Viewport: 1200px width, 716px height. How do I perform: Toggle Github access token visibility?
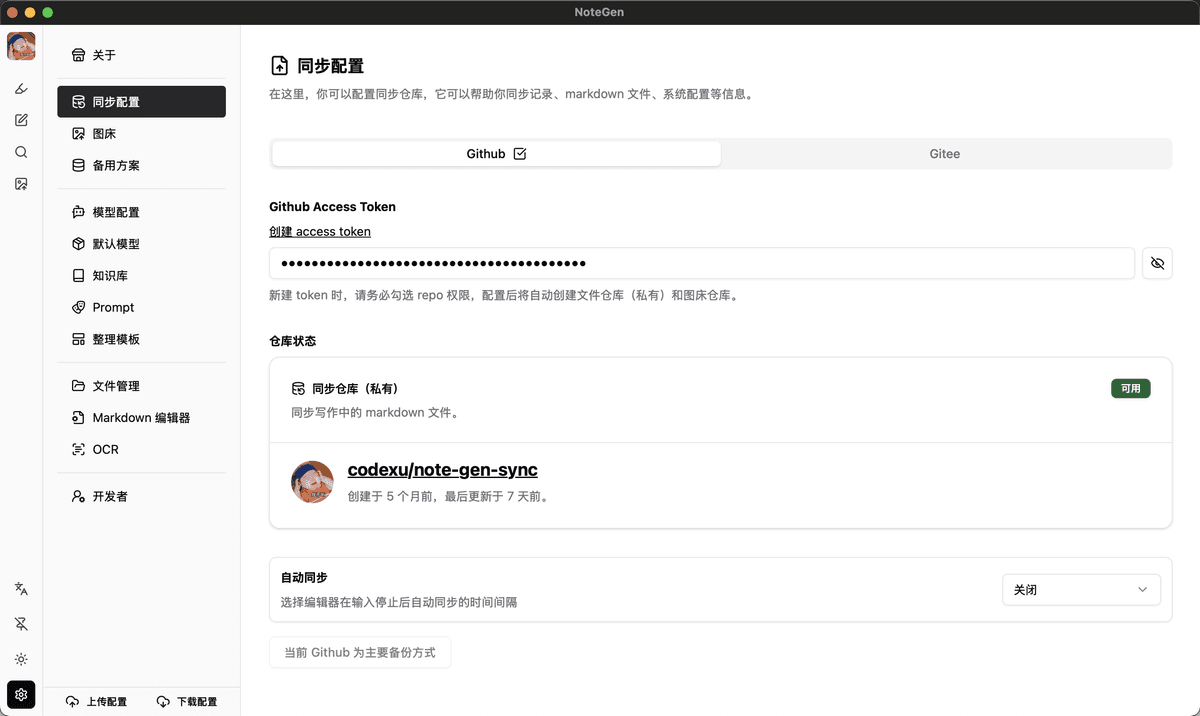click(1157, 263)
